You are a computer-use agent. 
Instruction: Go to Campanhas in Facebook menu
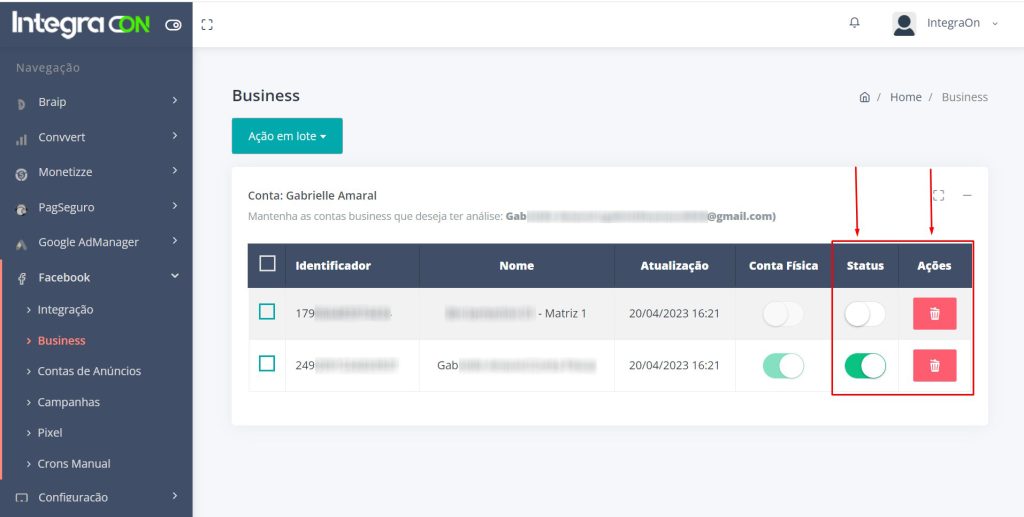pyautogui.click(x=68, y=402)
